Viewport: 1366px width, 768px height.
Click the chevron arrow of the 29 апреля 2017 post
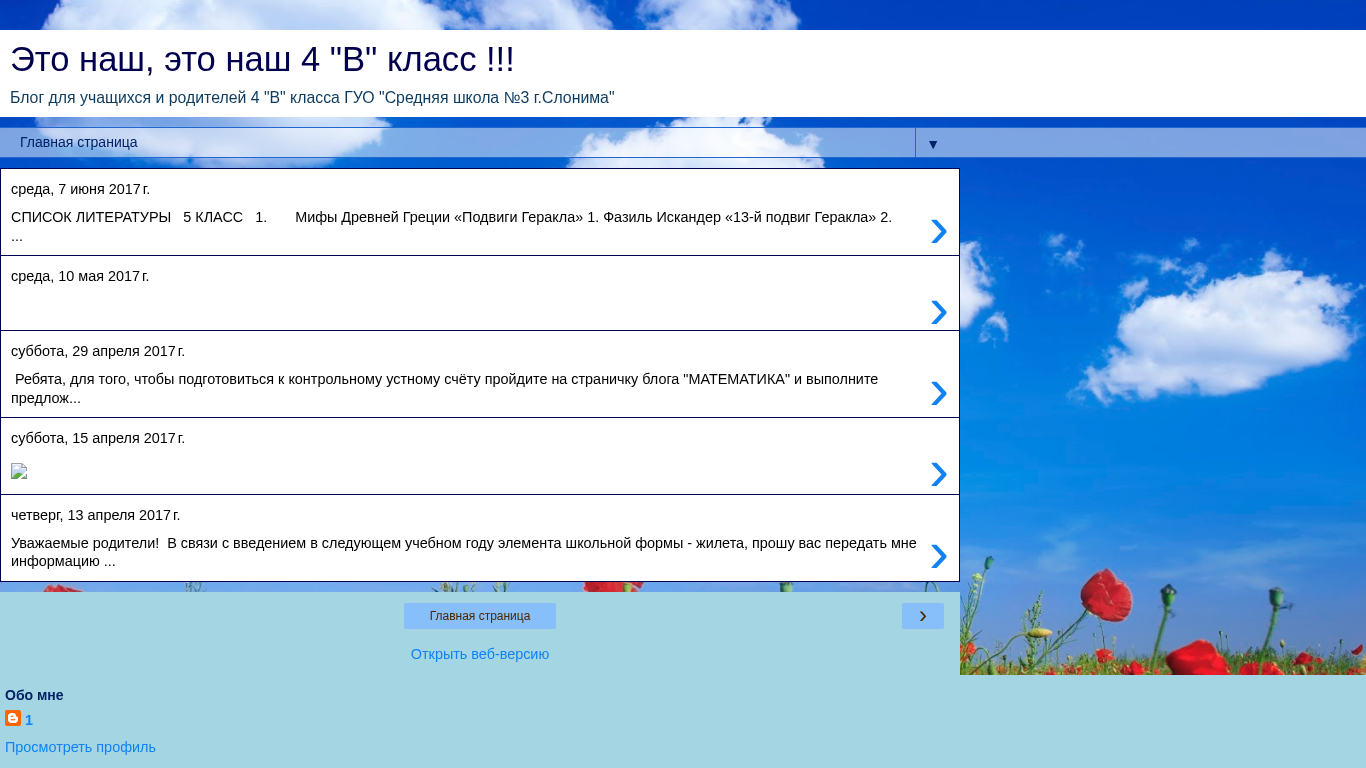click(x=938, y=393)
